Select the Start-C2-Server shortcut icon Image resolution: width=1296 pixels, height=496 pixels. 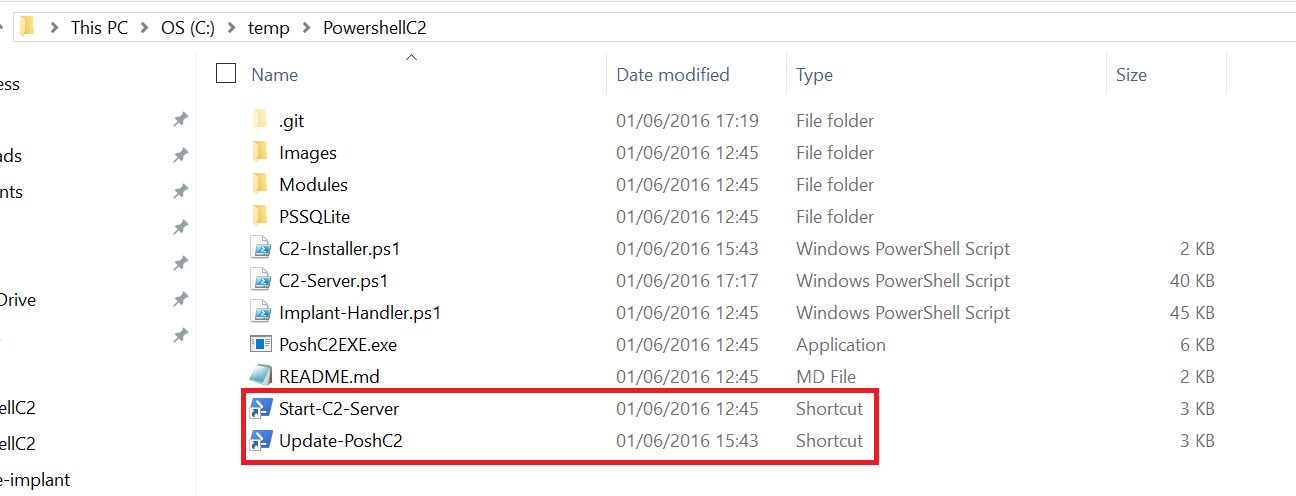tap(260, 408)
